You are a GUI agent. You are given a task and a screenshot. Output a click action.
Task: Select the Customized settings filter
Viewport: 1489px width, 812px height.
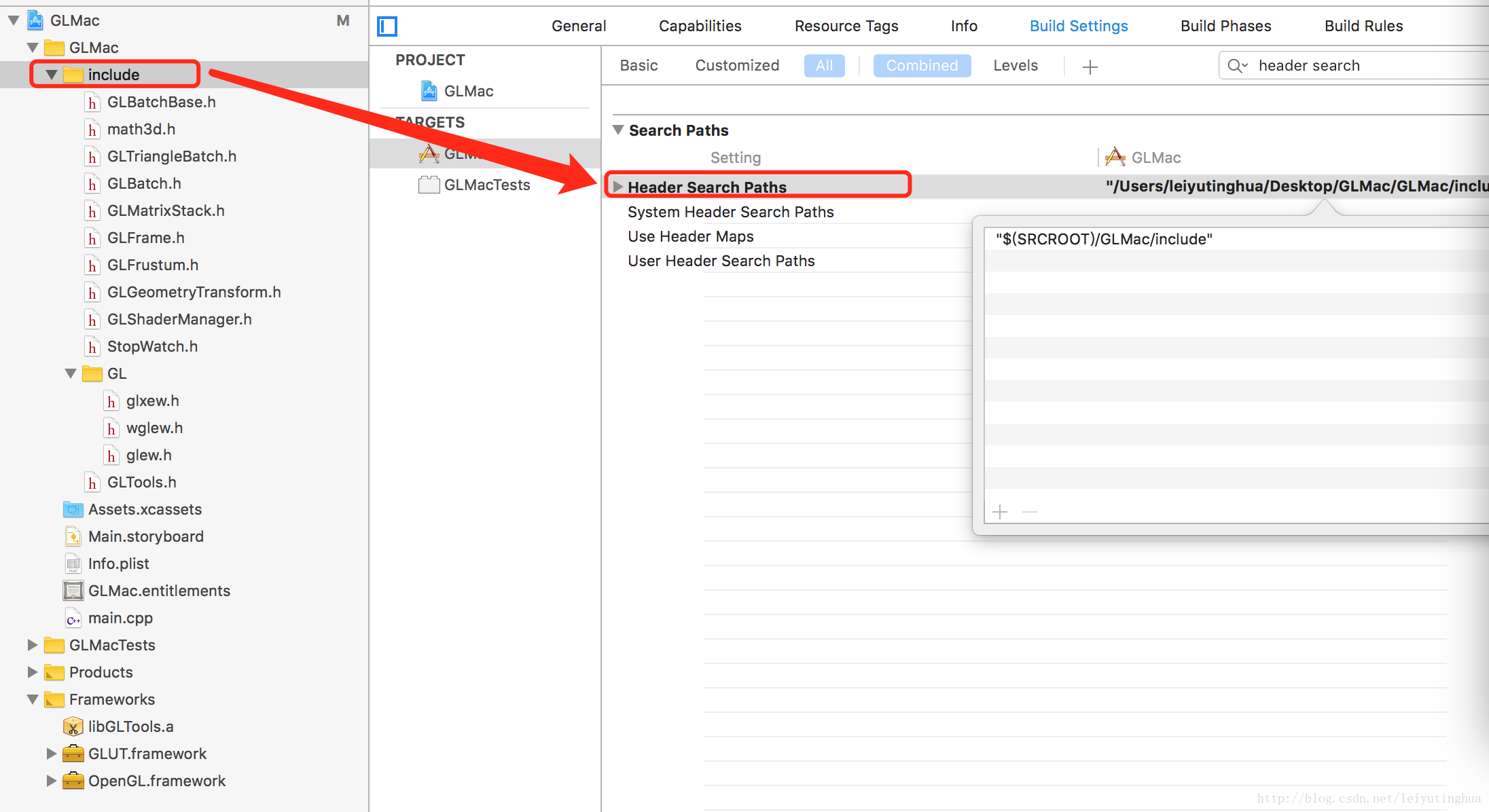pyautogui.click(x=737, y=66)
